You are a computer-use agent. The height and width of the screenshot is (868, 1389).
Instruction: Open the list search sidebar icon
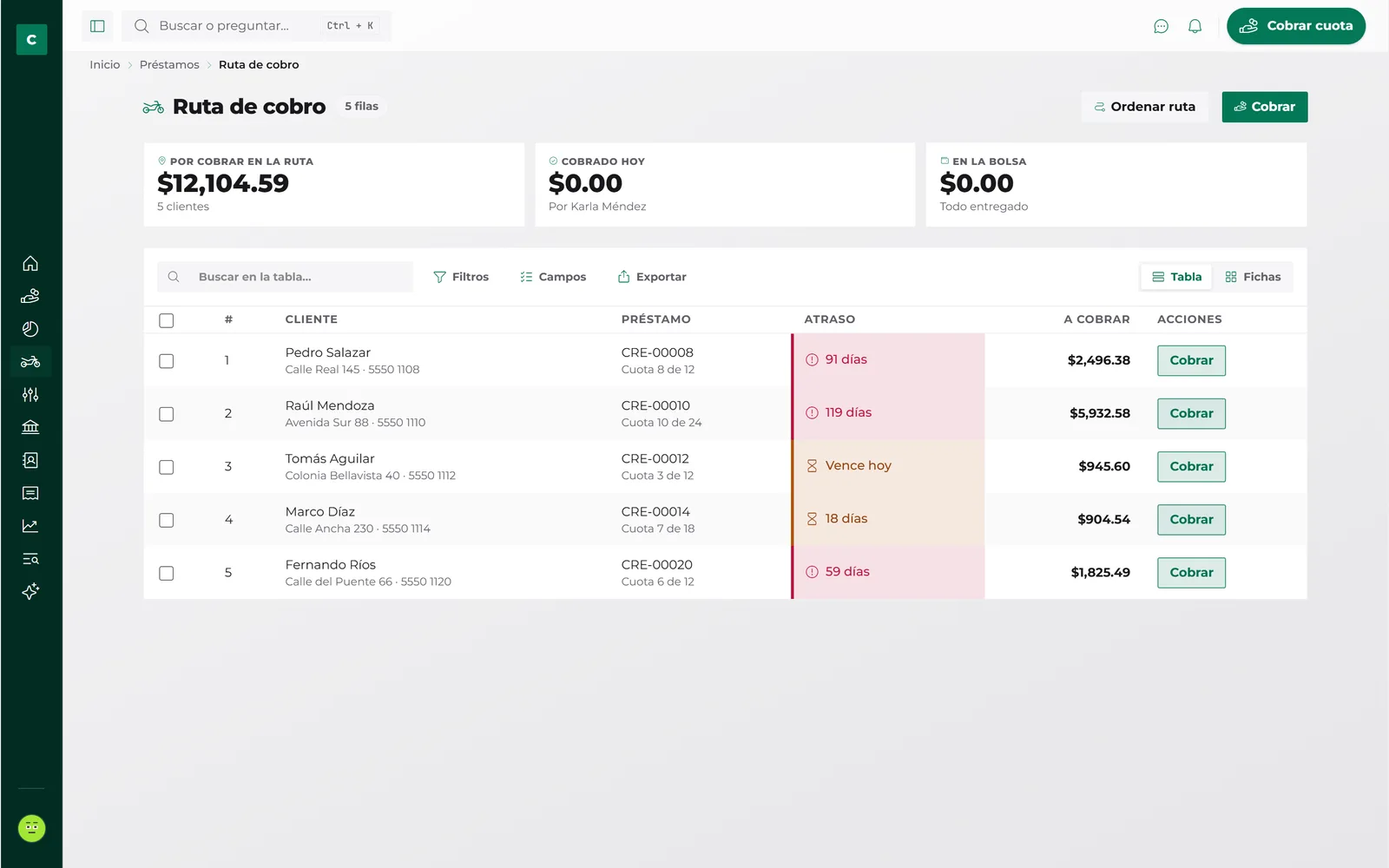pyautogui.click(x=30, y=559)
